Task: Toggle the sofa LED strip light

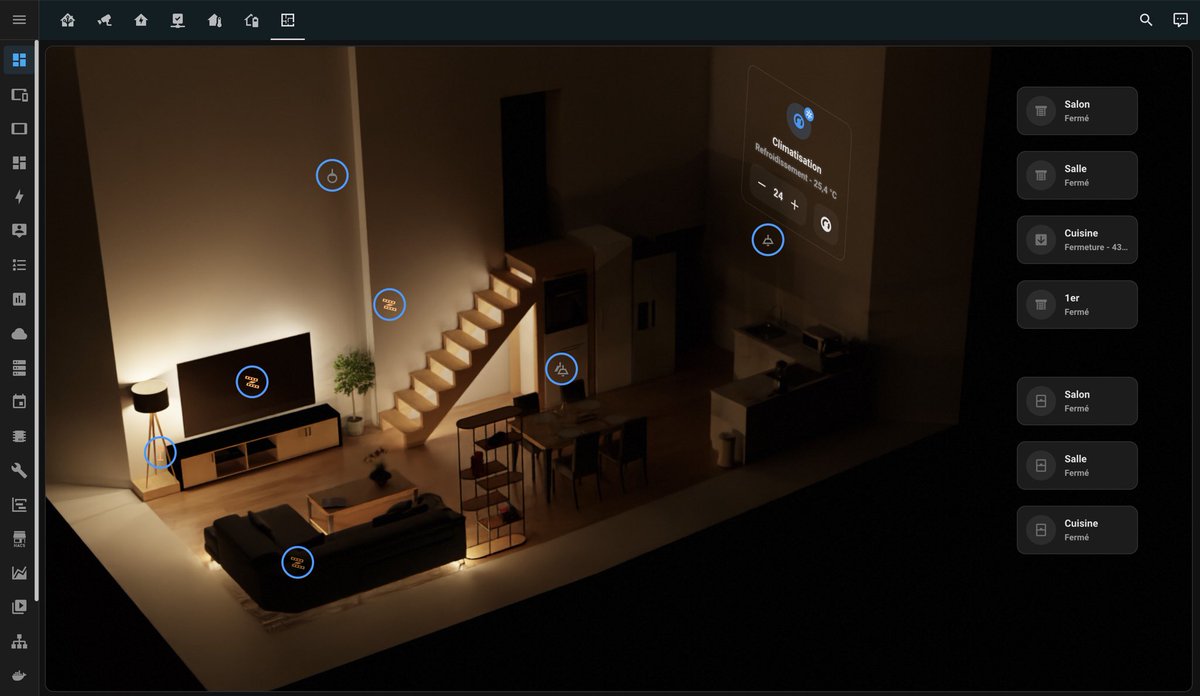Action: point(297,561)
